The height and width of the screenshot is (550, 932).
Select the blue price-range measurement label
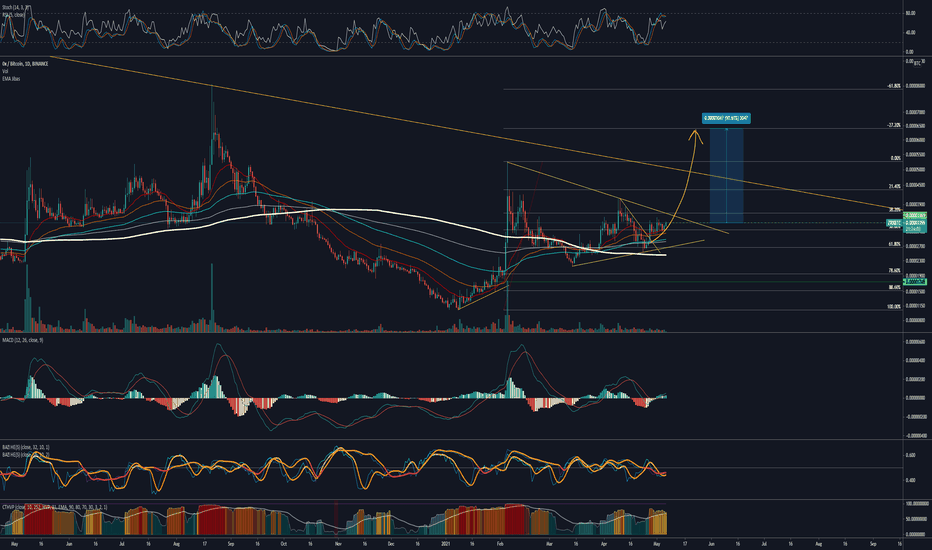(726, 118)
